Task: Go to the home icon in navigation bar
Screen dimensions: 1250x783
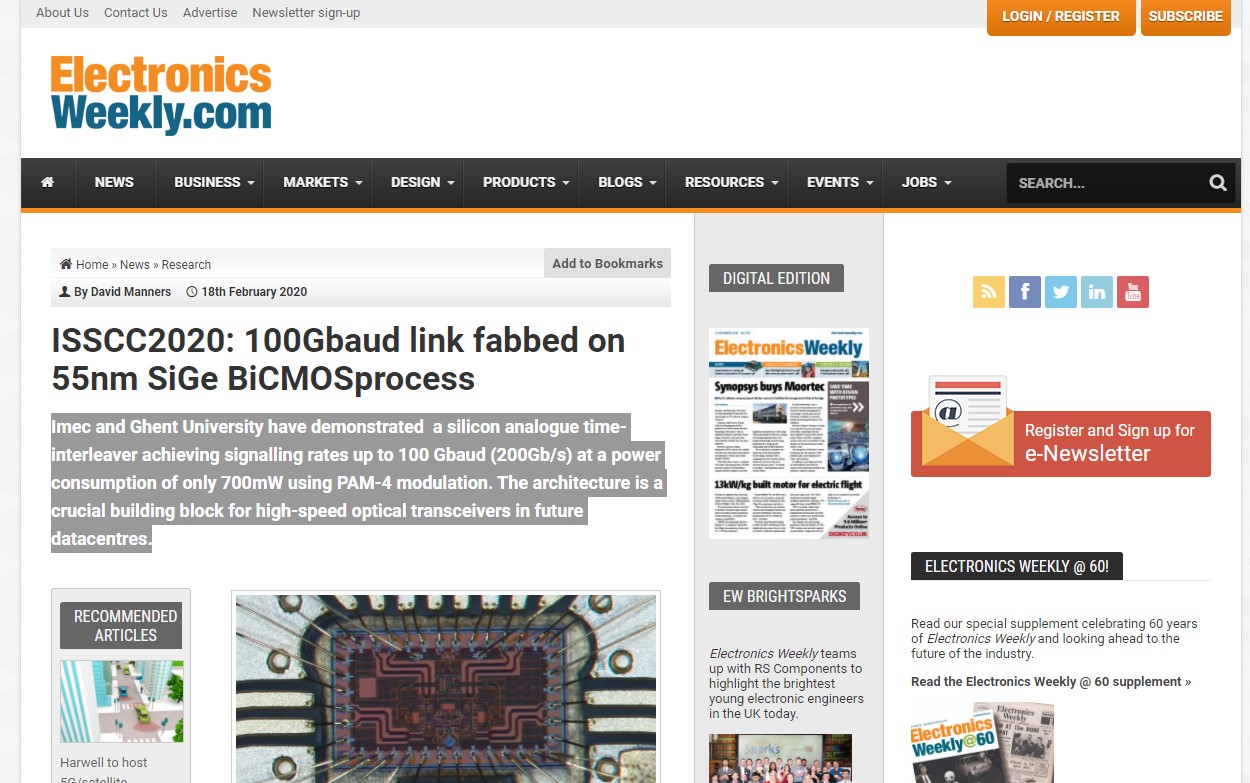Action: 48,182
